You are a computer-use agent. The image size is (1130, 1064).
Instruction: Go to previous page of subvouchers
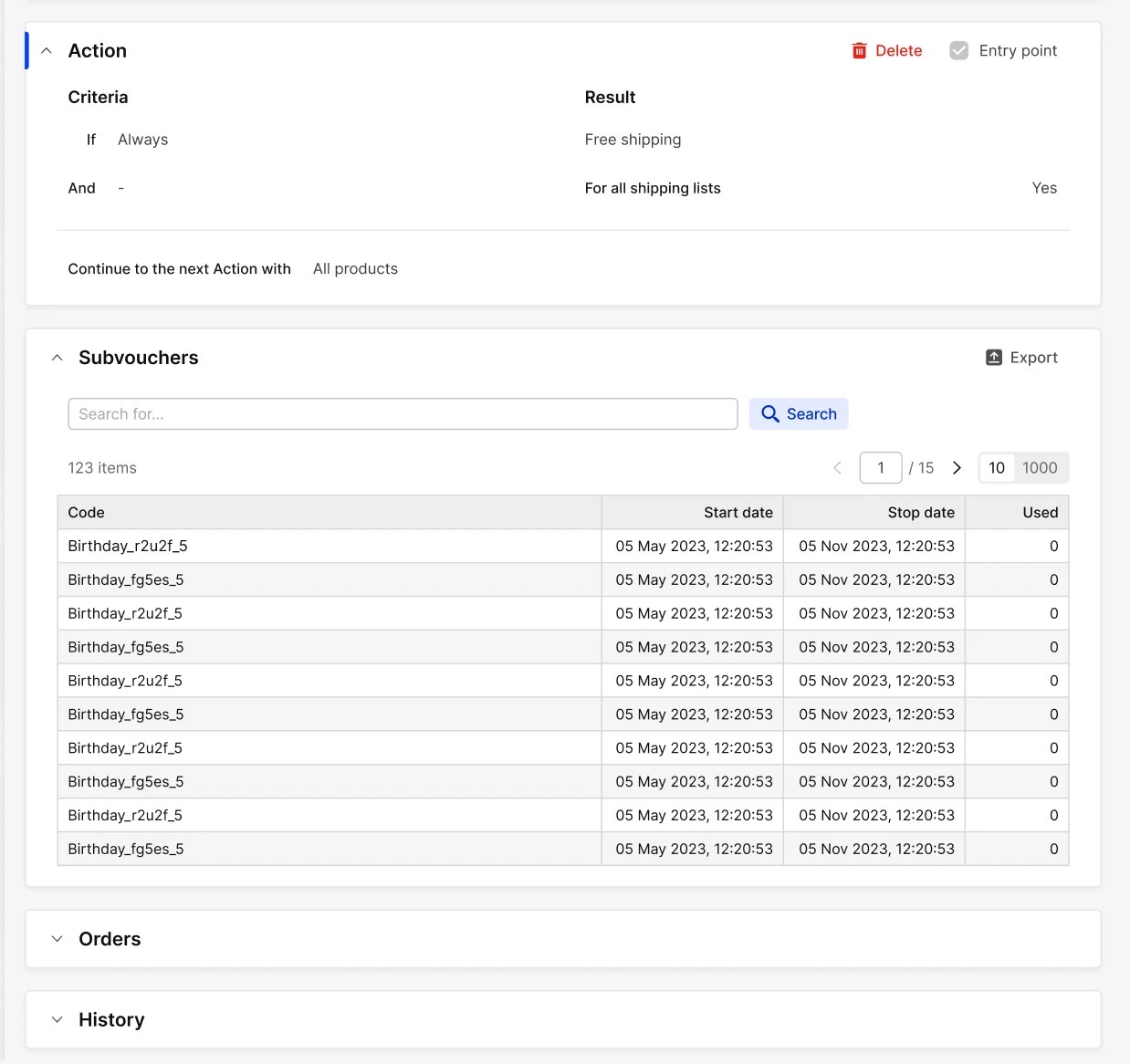[837, 468]
